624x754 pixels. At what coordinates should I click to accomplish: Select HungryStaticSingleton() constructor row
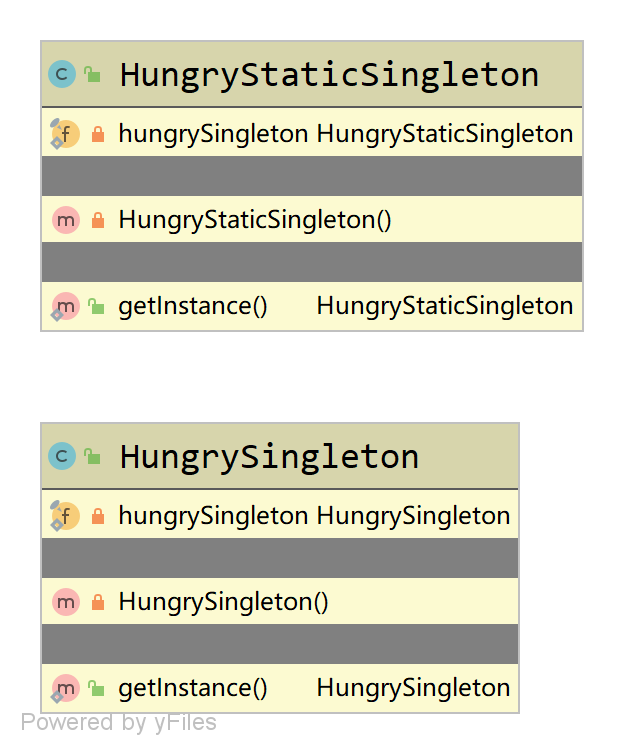(x=312, y=219)
